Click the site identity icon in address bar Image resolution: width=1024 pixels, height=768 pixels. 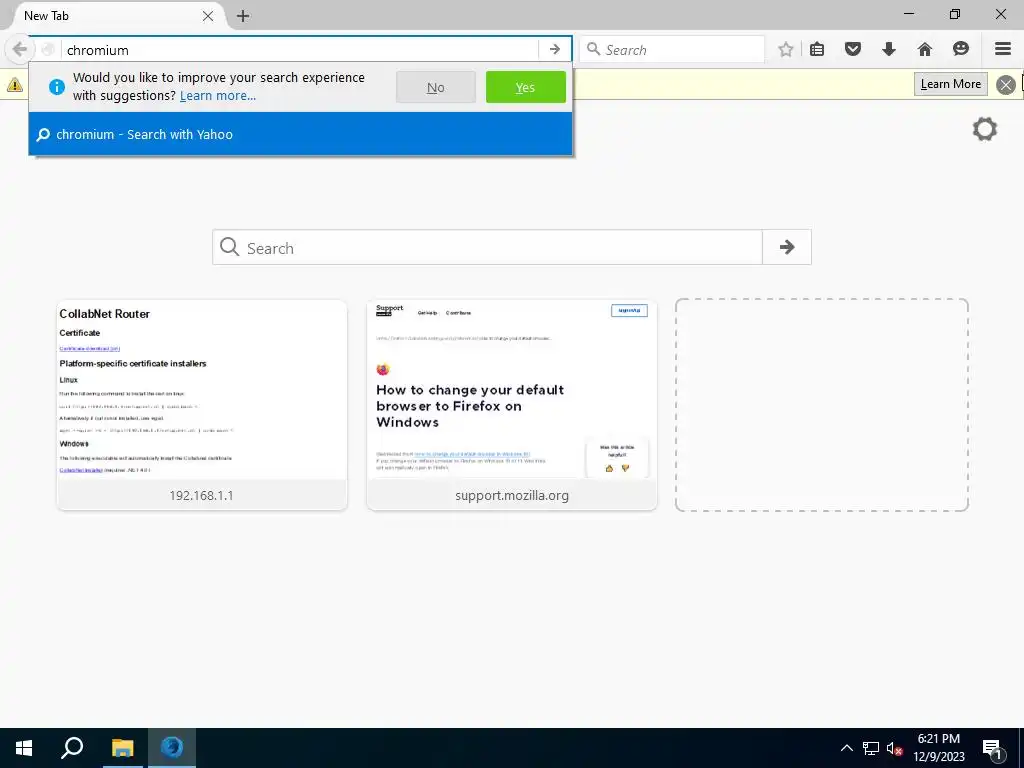(48, 50)
